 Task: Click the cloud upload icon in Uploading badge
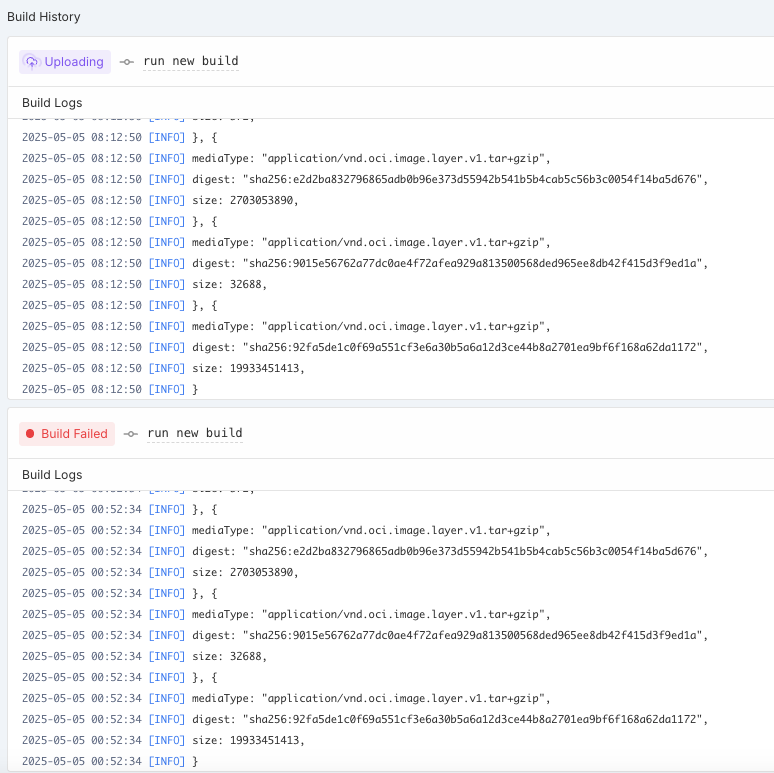[x=32, y=62]
